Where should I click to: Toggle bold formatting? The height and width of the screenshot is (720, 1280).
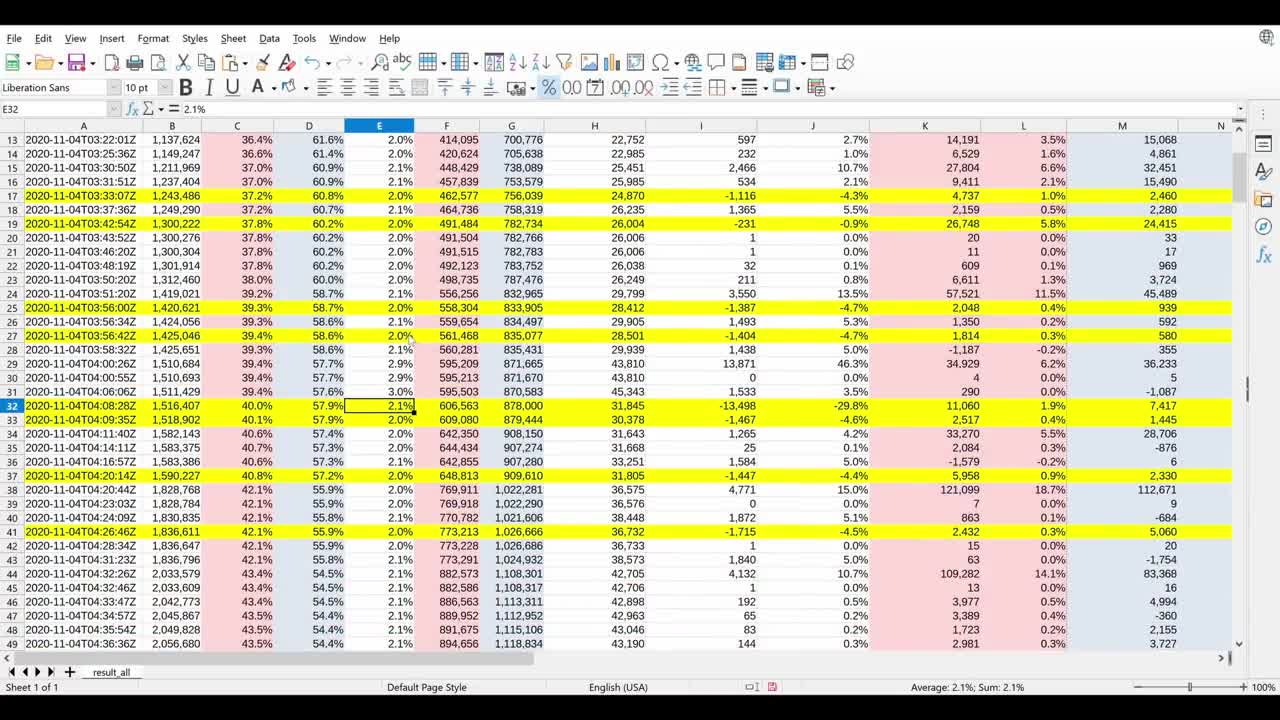[185, 88]
